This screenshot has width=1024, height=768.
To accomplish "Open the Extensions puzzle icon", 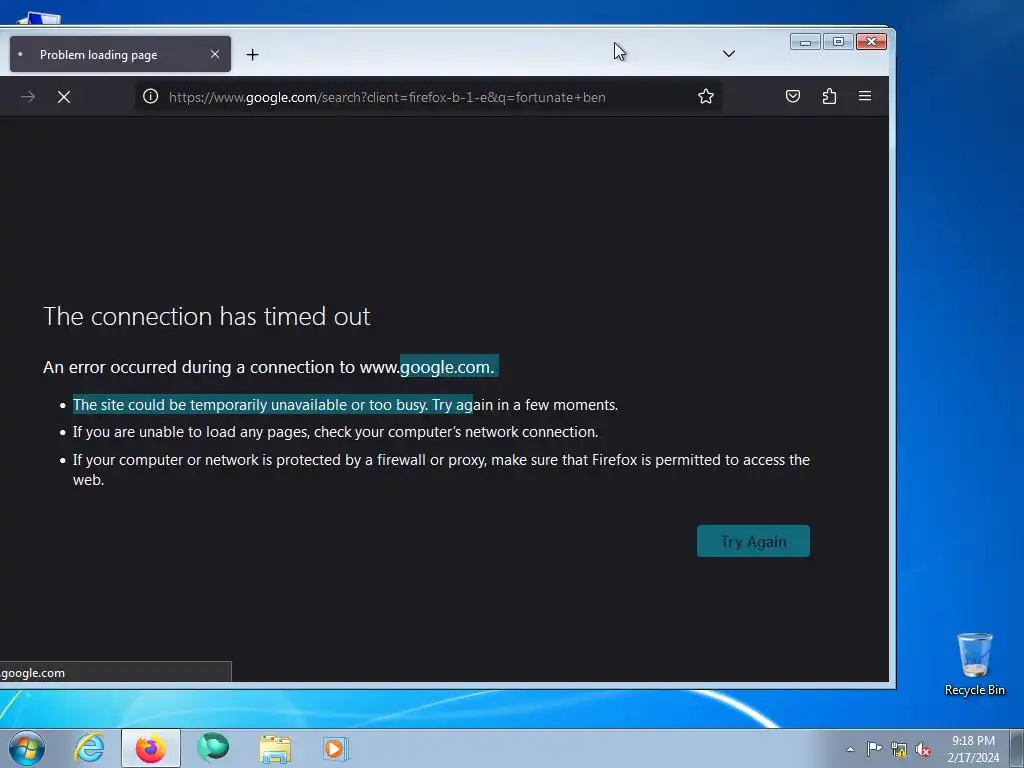I will 829,97.
